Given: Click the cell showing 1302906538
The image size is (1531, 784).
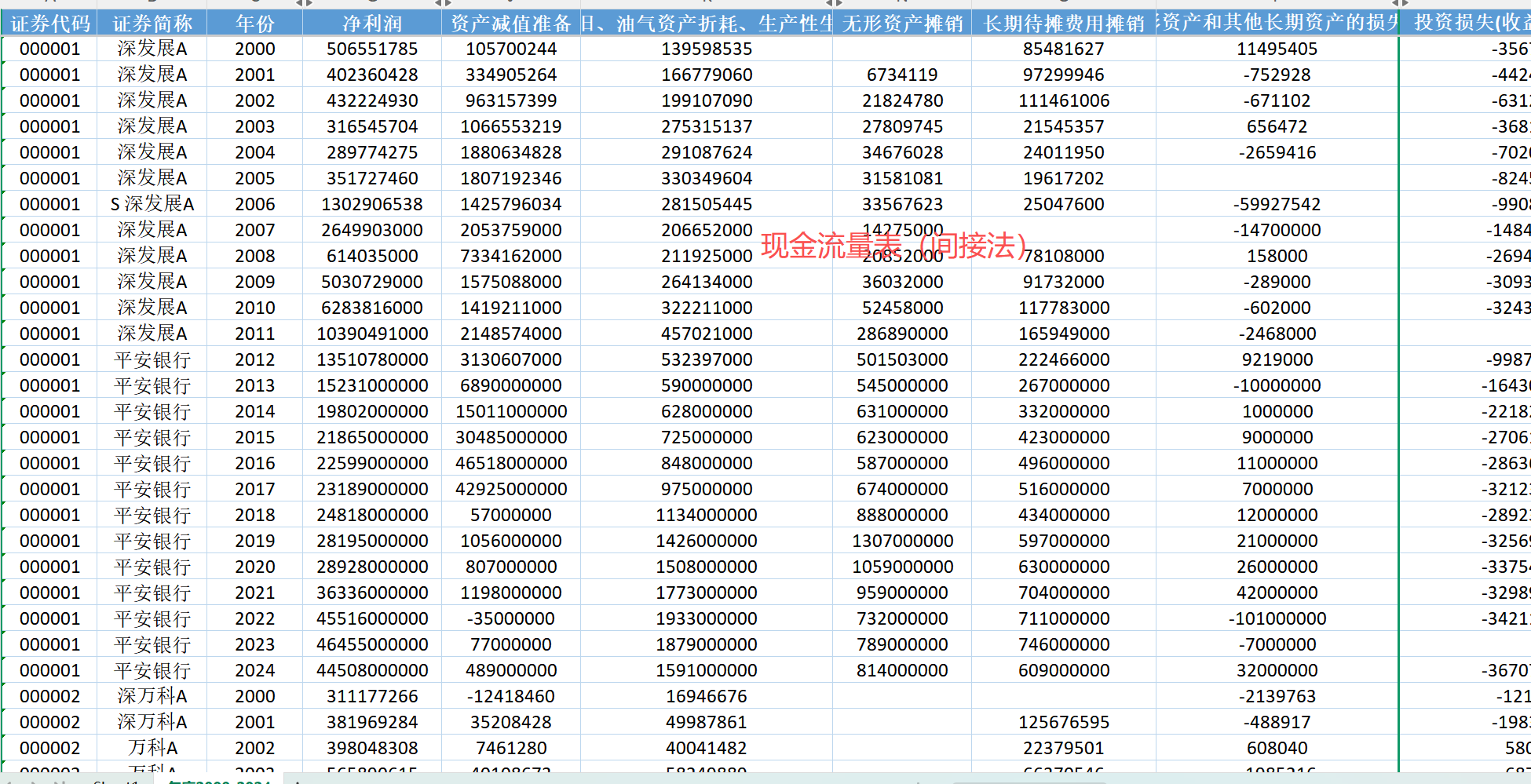Looking at the screenshot, I should tap(372, 204).
